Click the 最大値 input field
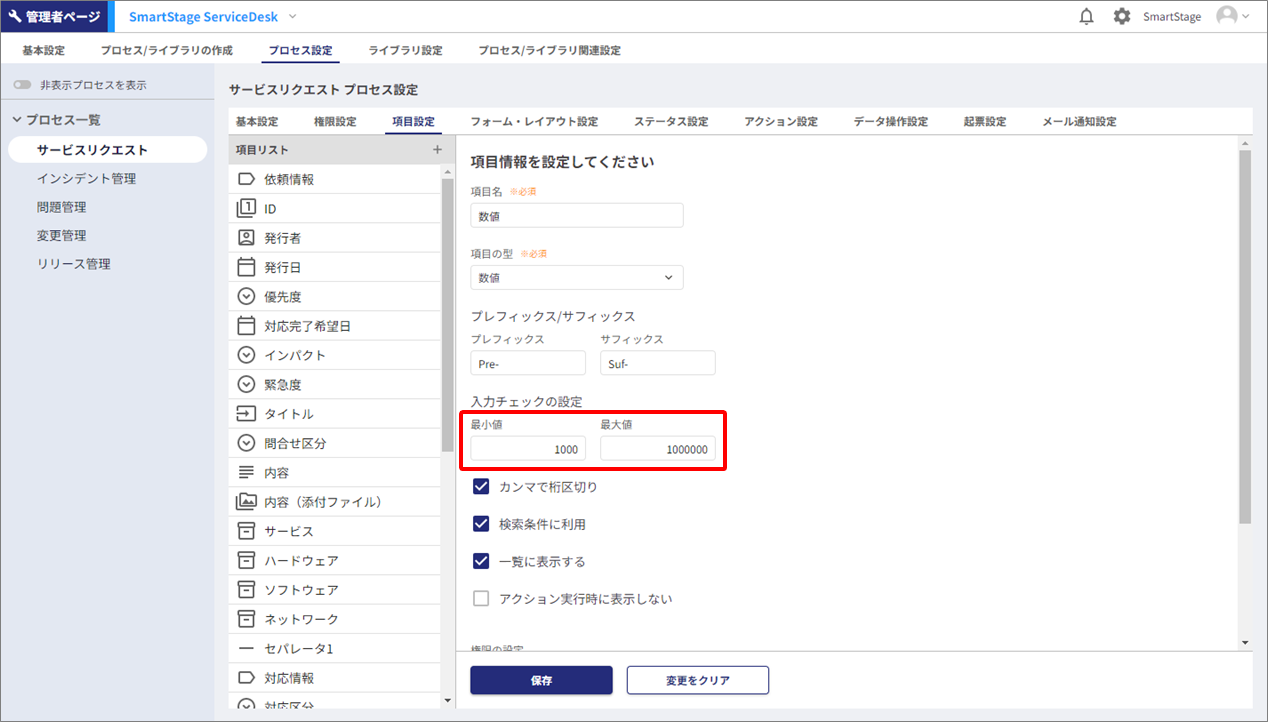 tap(657, 450)
